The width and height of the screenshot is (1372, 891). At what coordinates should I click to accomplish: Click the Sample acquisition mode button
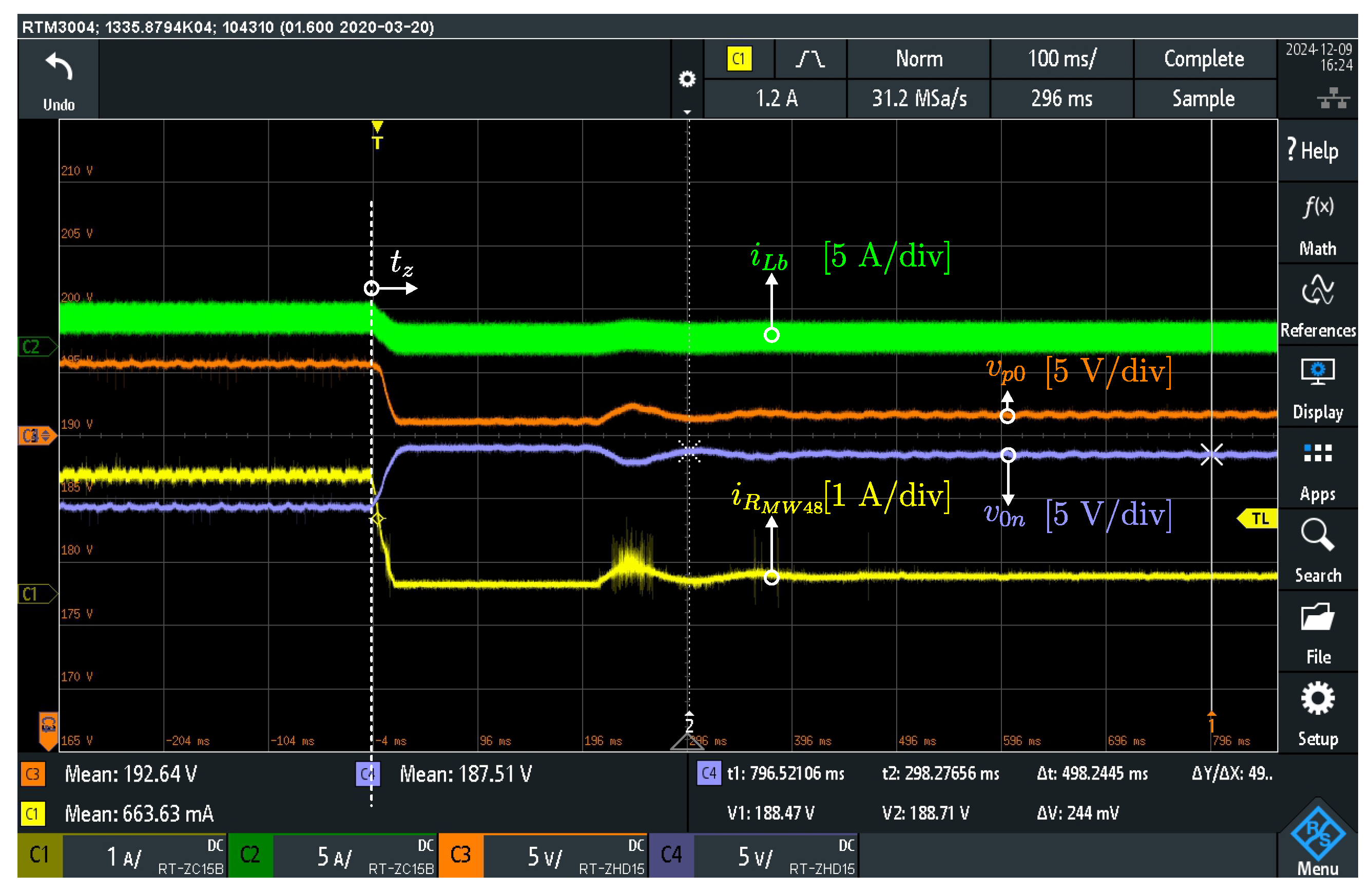(1204, 99)
